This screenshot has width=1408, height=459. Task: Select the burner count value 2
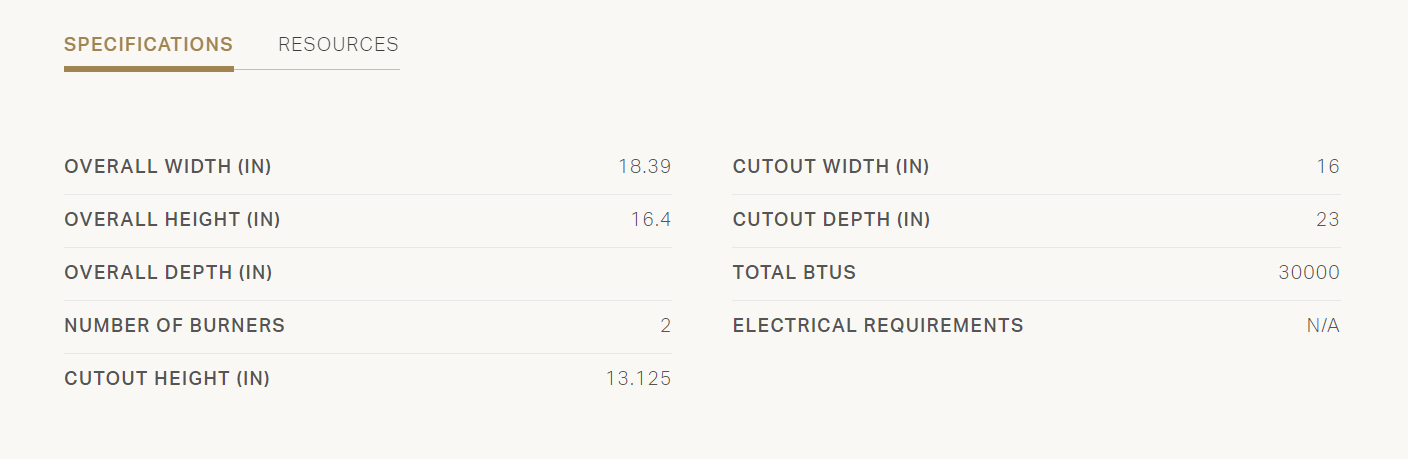666,326
